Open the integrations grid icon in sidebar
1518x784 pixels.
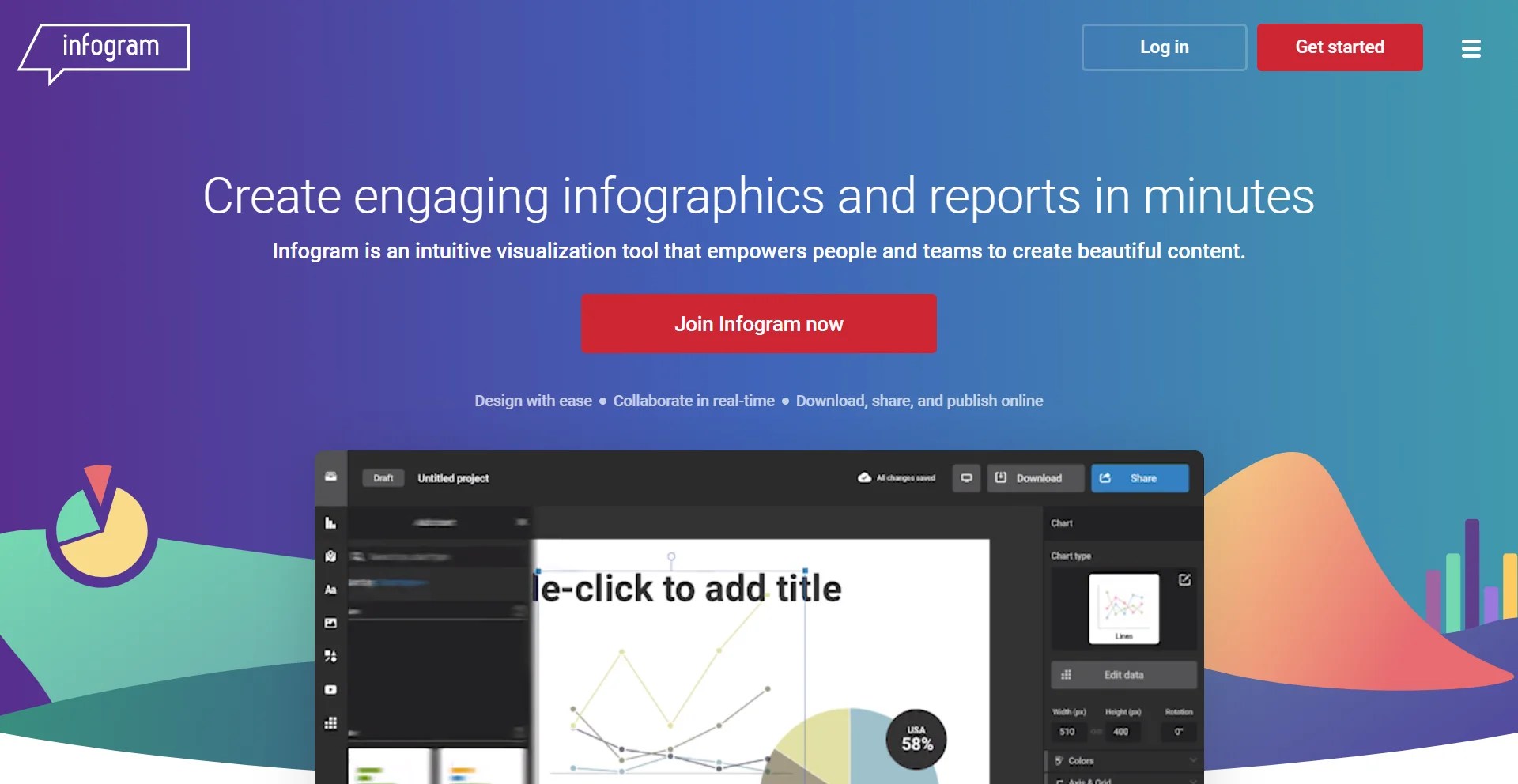330,723
